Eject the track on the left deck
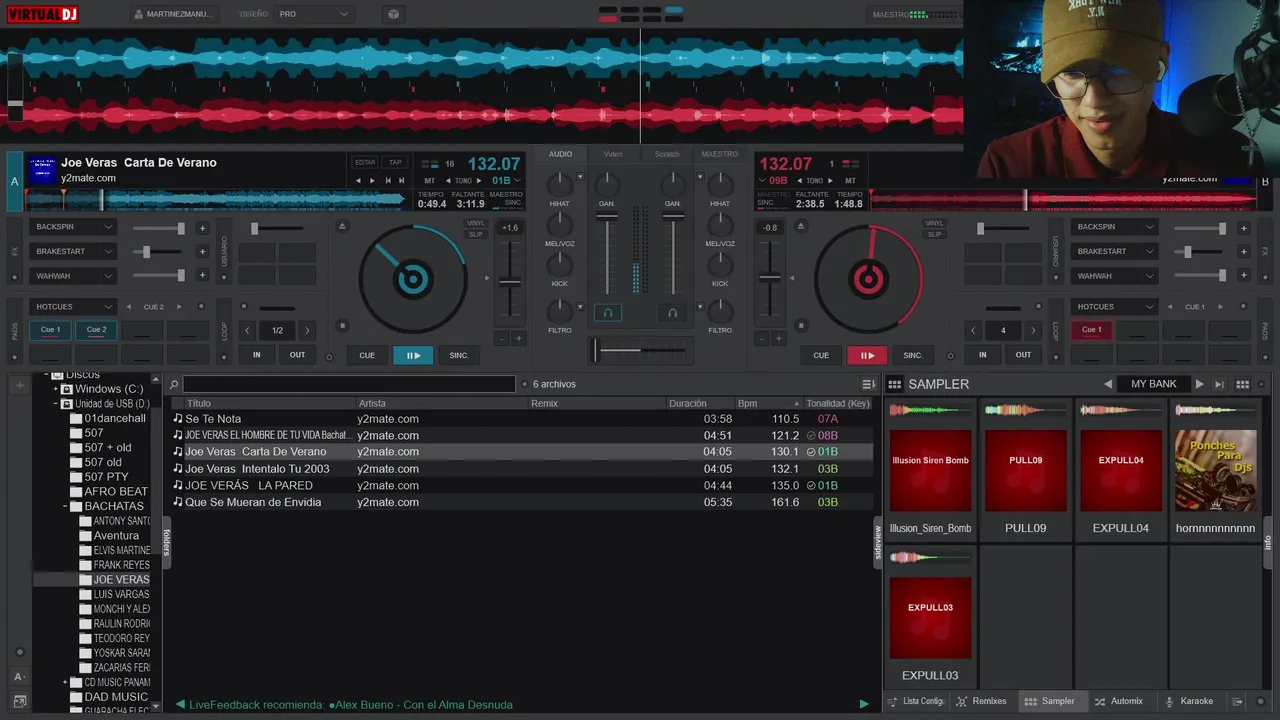Viewport: 1280px width, 720px height. pos(342,226)
